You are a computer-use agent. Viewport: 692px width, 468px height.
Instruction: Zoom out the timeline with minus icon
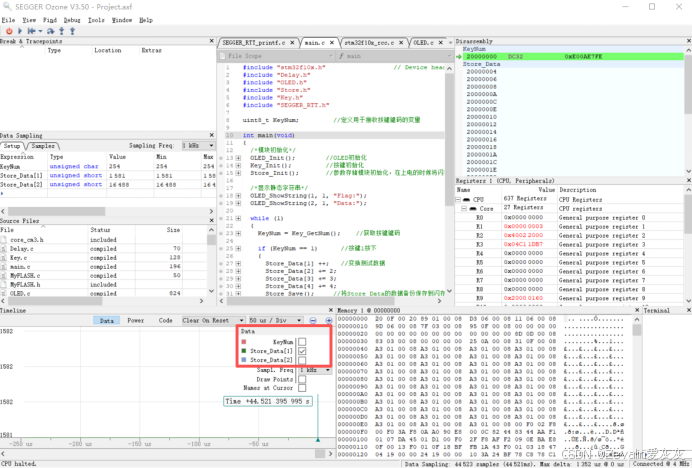[313, 321]
